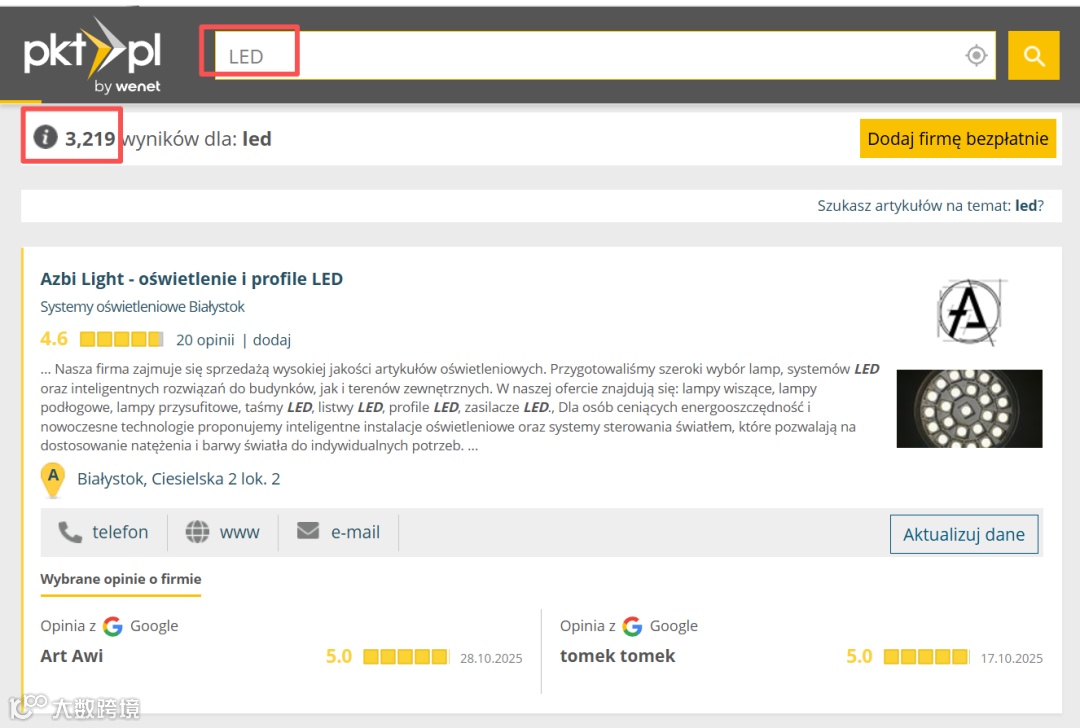Screen dimensions: 1080x728
Task: Open address Białystok, Ciesielska 2 lok. 2
Action: point(178,479)
